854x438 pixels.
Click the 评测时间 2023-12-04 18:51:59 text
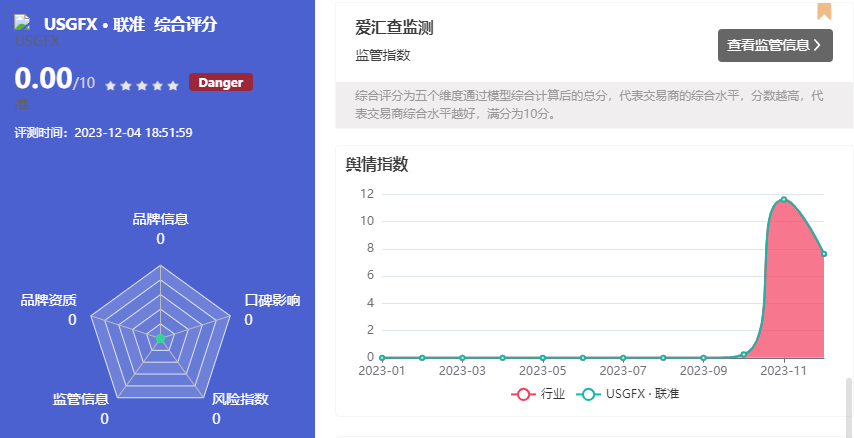[103, 132]
